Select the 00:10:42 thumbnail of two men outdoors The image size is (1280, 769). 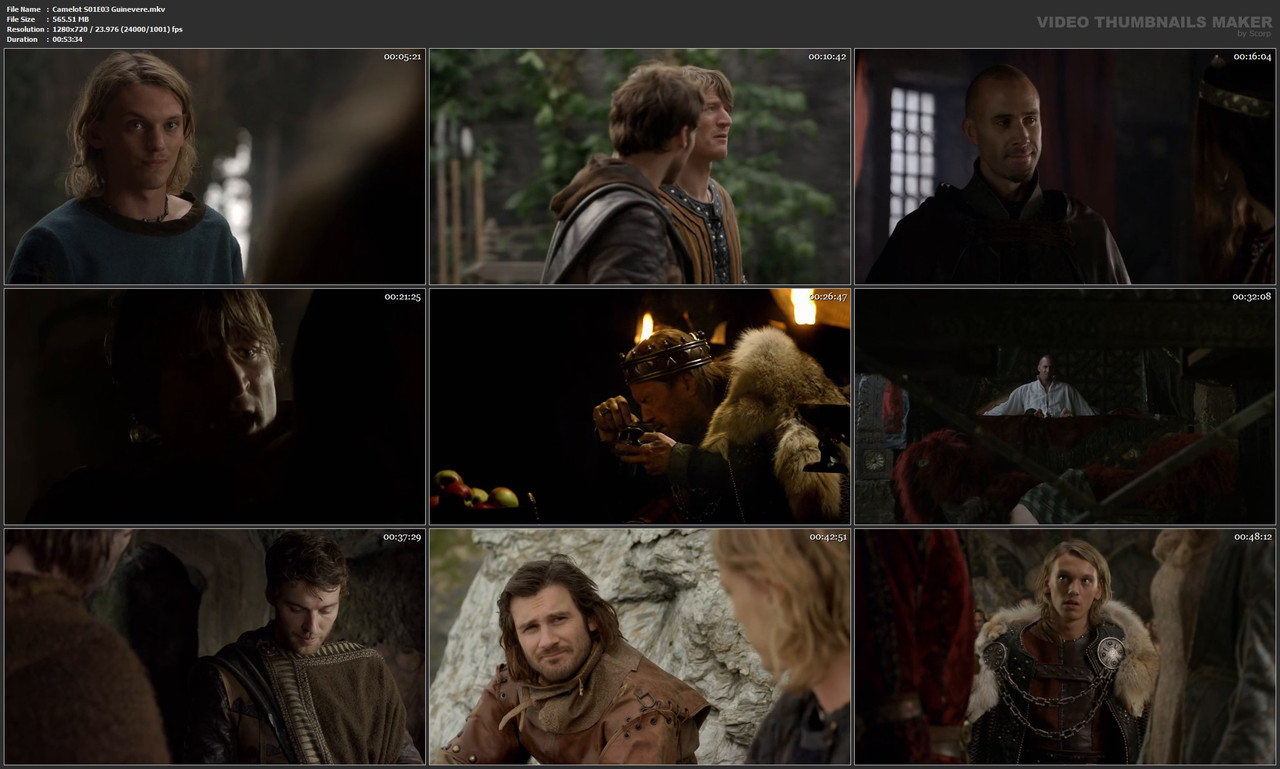pyautogui.click(x=639, y=166)
